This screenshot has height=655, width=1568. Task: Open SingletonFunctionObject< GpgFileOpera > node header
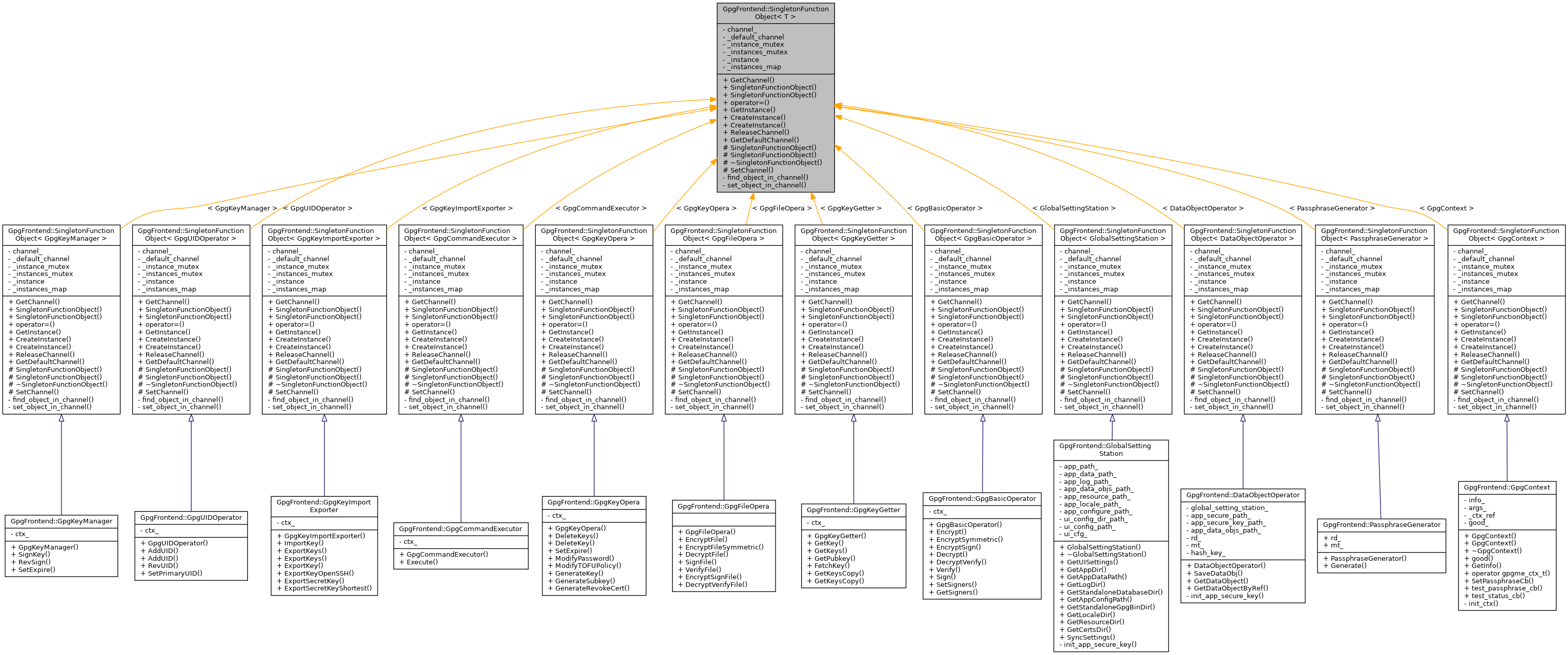point(723,235)
